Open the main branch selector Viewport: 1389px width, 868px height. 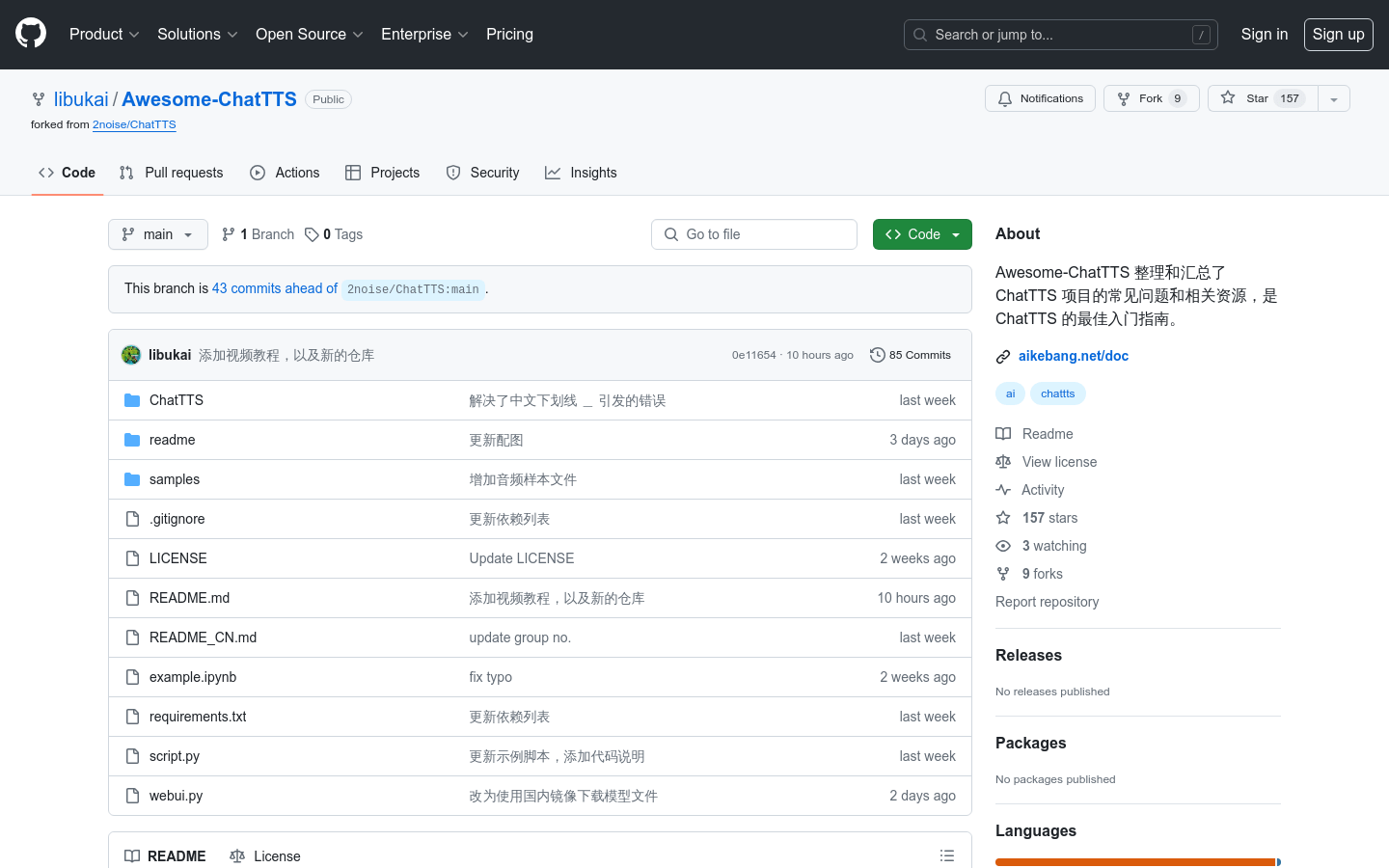(x=158, y=234)
